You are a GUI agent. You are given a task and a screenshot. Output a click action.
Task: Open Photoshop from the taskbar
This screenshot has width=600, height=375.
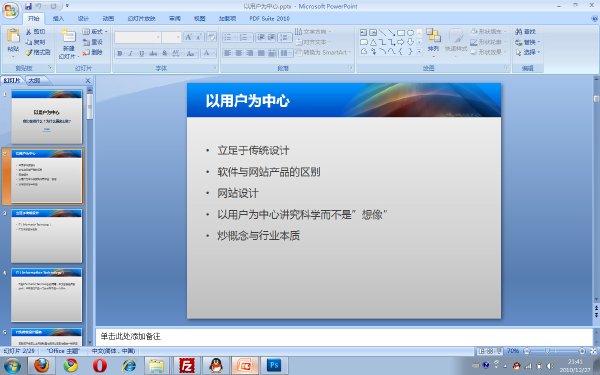(x=274, y=365)
